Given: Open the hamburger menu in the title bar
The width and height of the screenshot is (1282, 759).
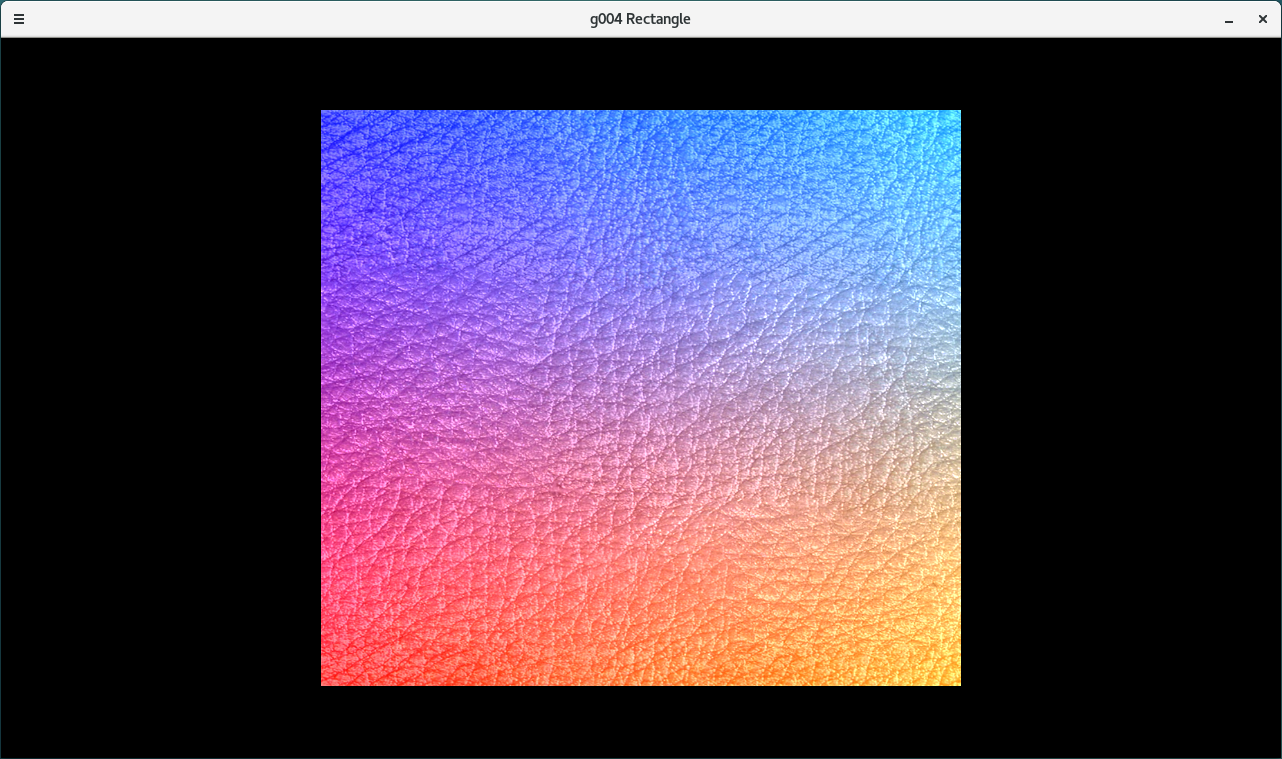Looking at the screenshot, I should (19, 19).
